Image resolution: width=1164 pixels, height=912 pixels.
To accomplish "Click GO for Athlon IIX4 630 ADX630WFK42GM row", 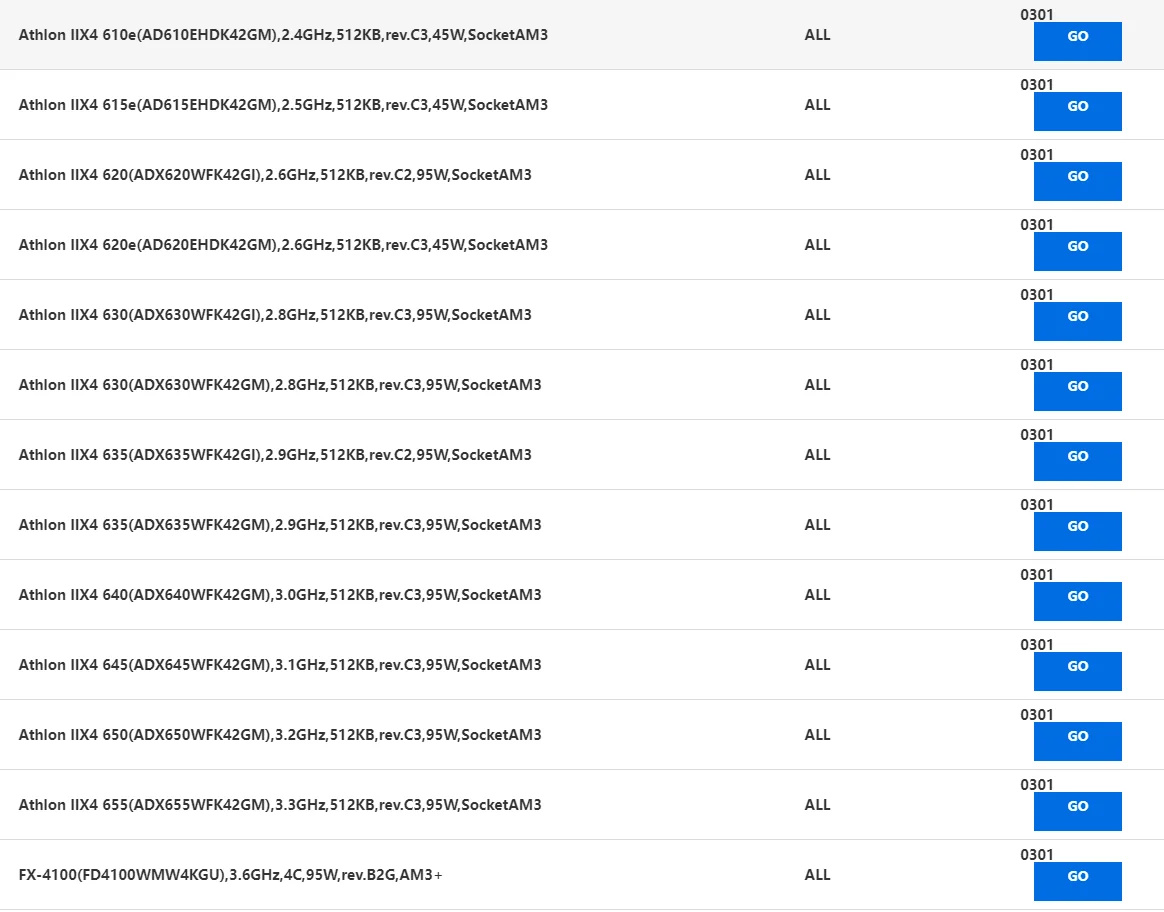I will (x=1077, y=391).
